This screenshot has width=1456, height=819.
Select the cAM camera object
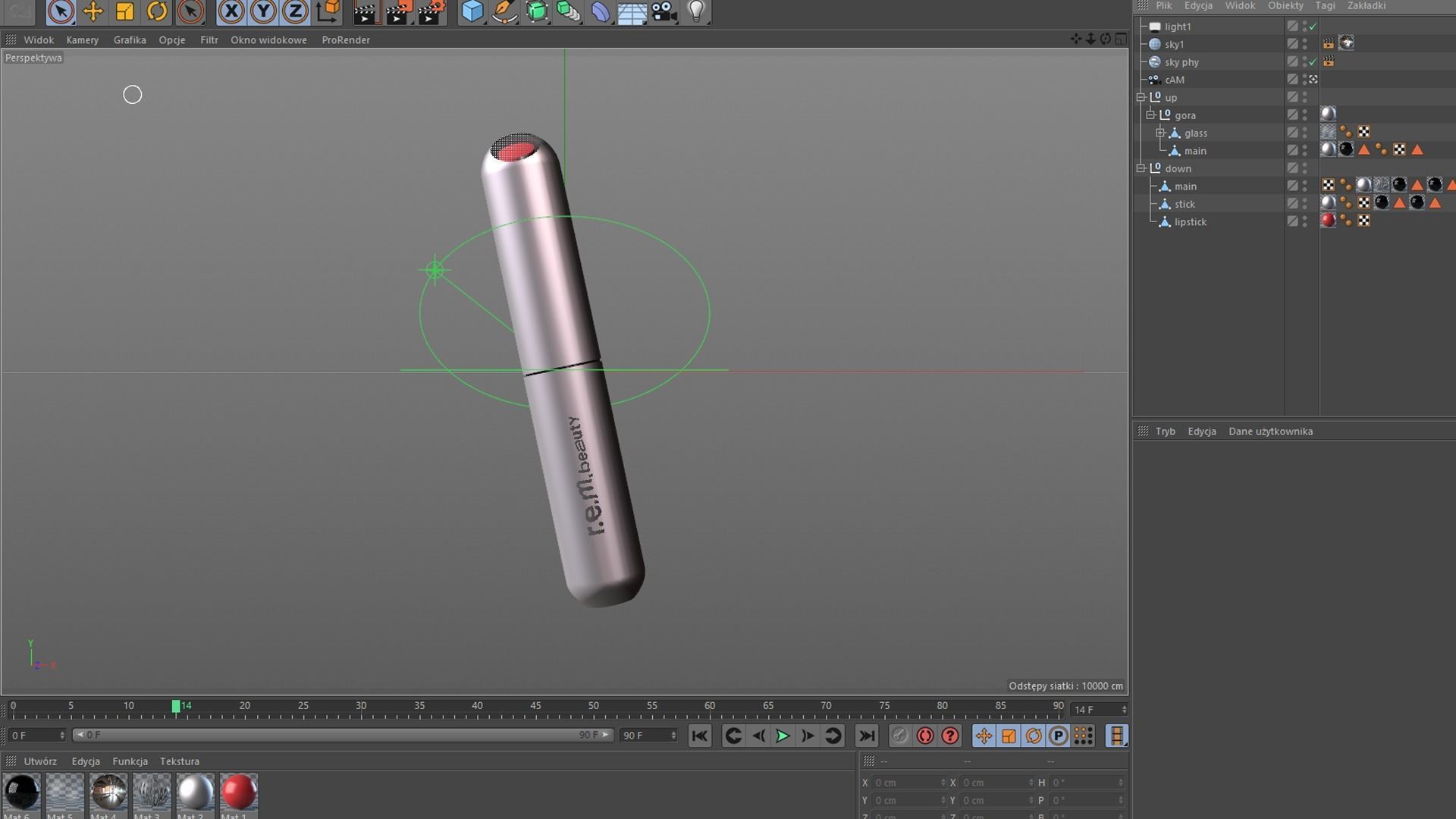coord(1174,80)
